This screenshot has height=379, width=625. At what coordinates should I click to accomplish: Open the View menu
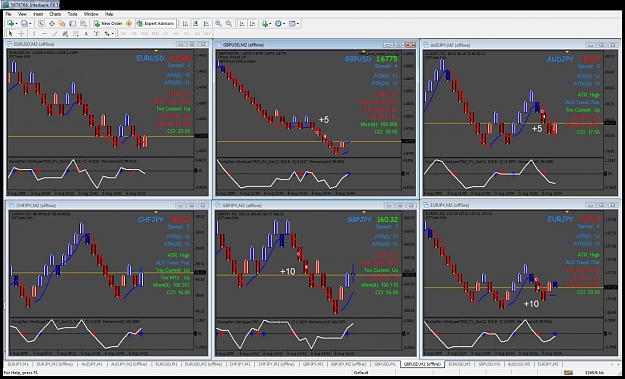pyautogui.click(x=22, y=14)
